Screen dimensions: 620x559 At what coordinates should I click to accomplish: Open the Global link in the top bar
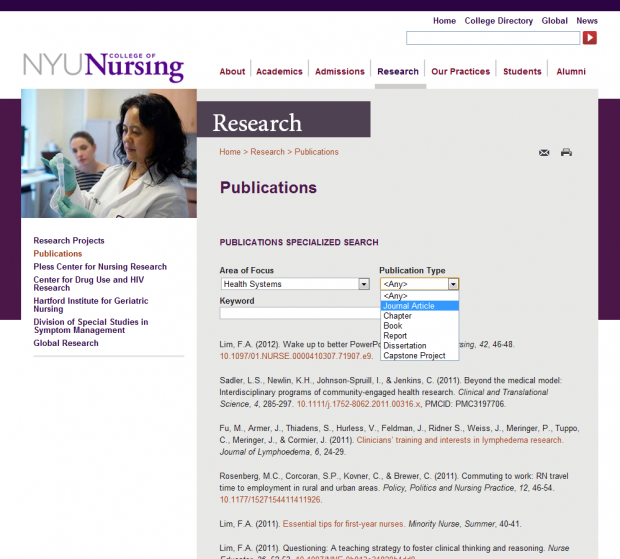point(554,21)
